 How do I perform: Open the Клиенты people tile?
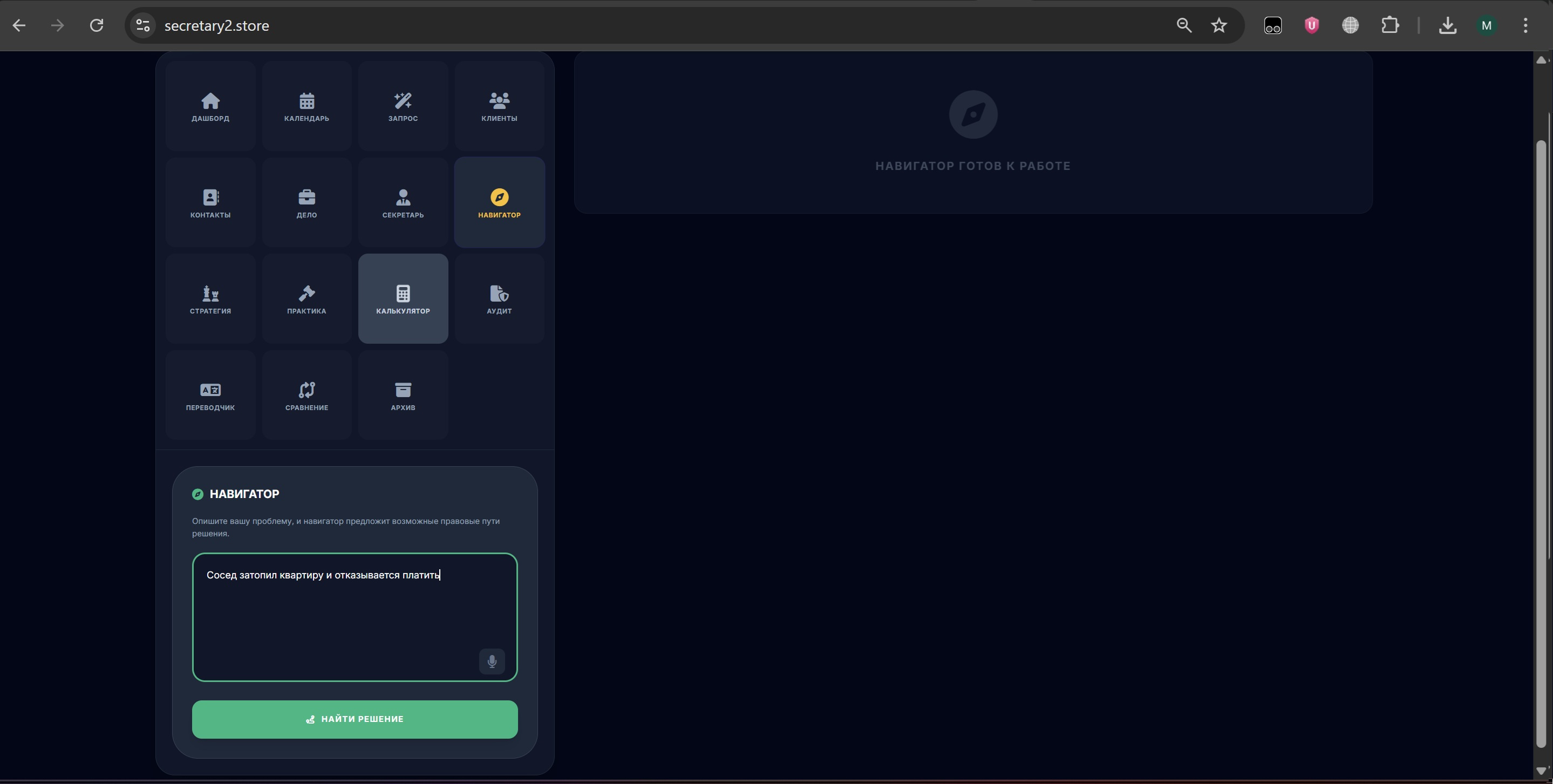(x=499, y=106)
